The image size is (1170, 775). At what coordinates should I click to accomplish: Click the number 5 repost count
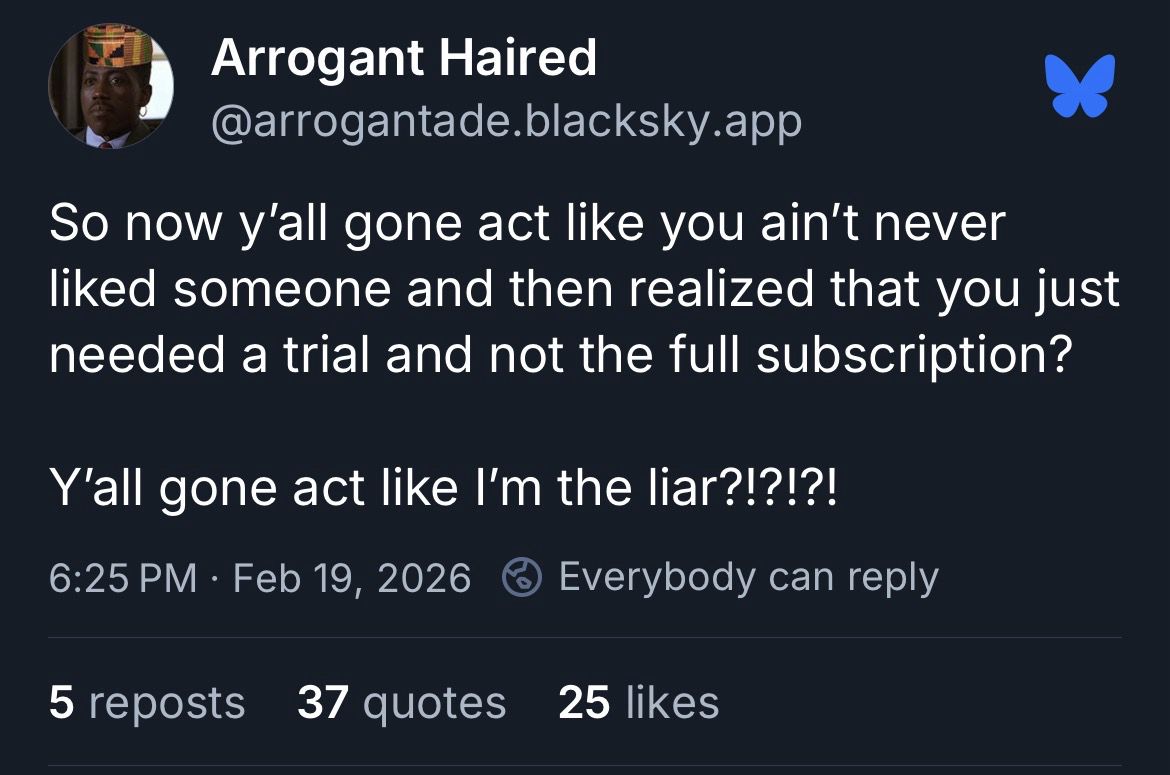[x=61, y=702]
